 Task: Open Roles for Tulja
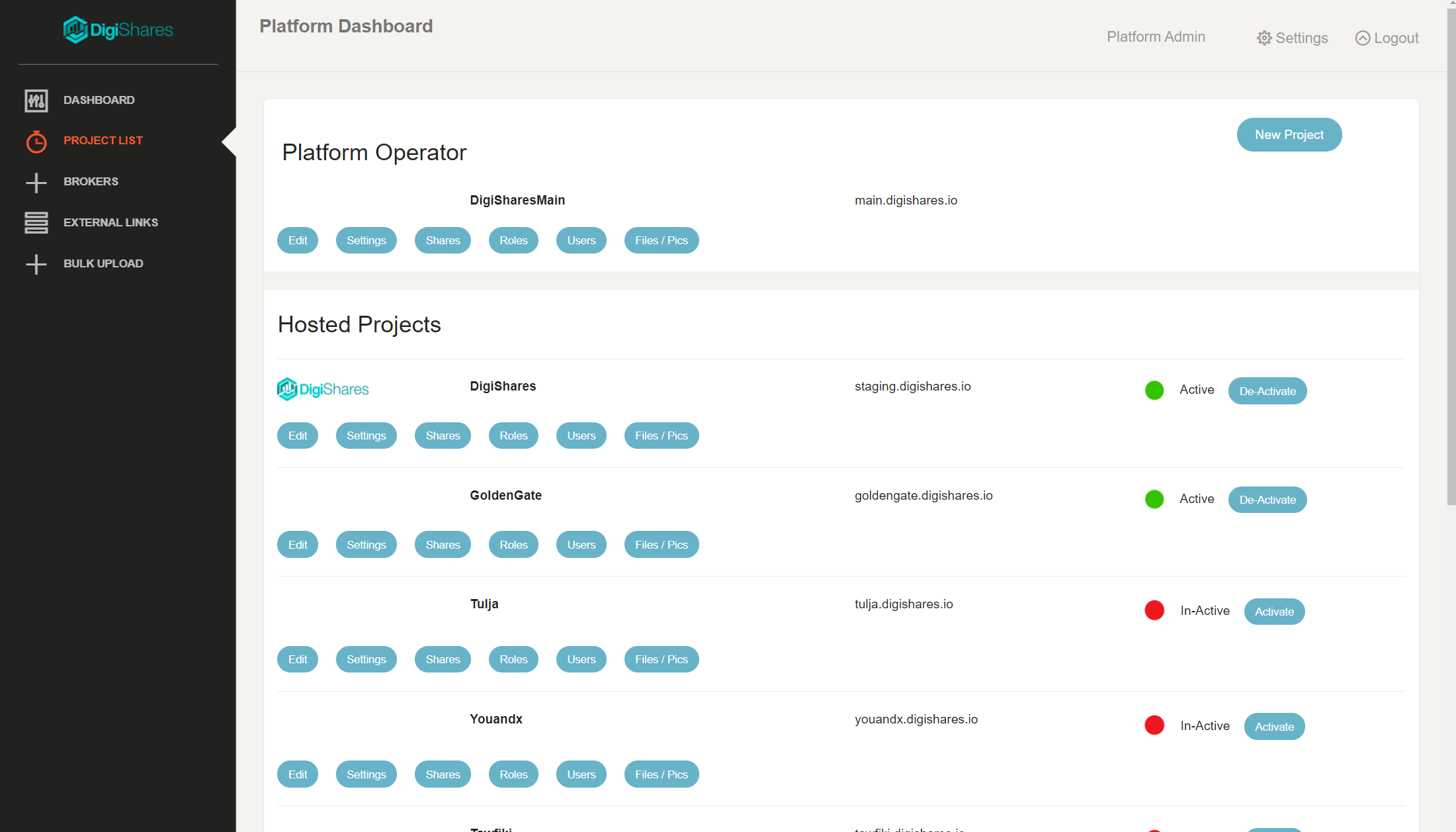[513, 659]
